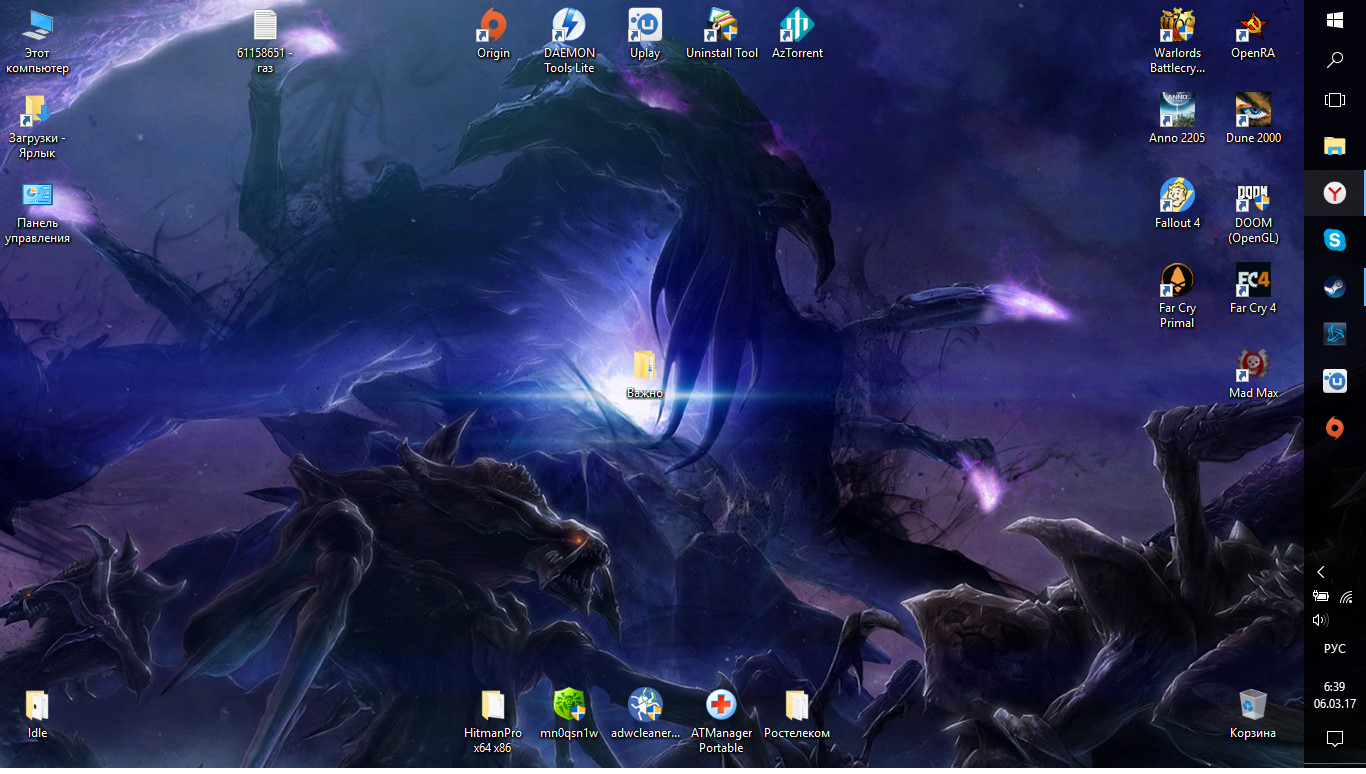The width and height of the screenshot is (1366, 774).
Task: Open the Origin taskbar icon
Action: (x=1335, y=428)
